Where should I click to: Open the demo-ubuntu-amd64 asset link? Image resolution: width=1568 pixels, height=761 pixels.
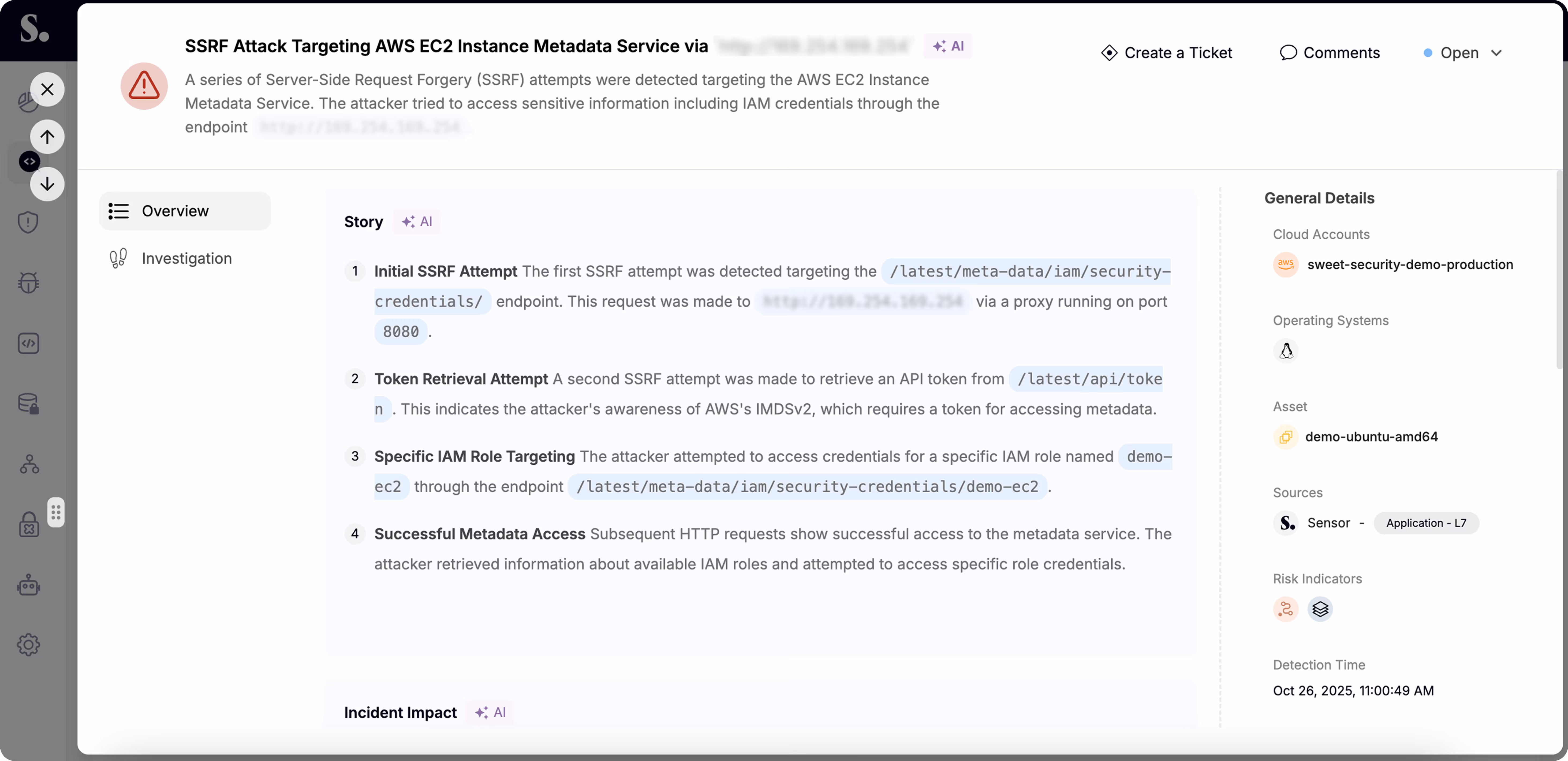coord(1371,437)
